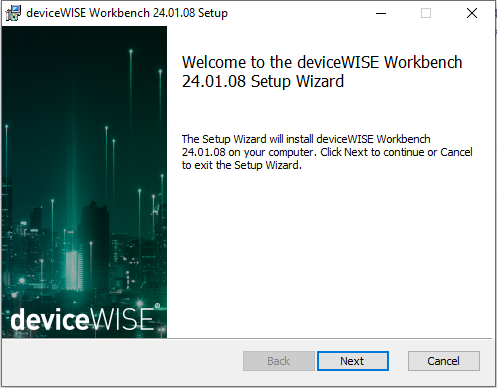Screen dimensions: 497x388
Task: Cancel the deviceWISE Workbench setup
Action: (x=444, y=361)
